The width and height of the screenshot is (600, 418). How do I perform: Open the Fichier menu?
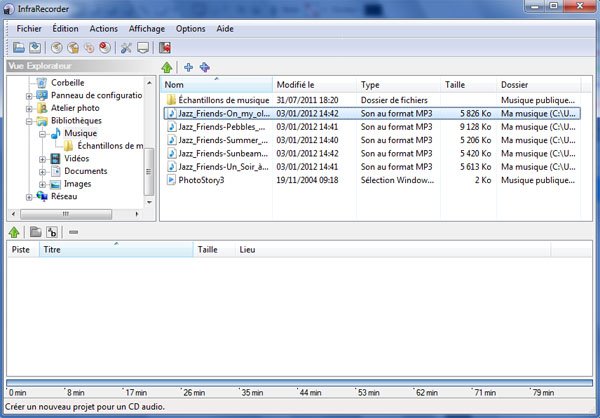tap(29, 29)
